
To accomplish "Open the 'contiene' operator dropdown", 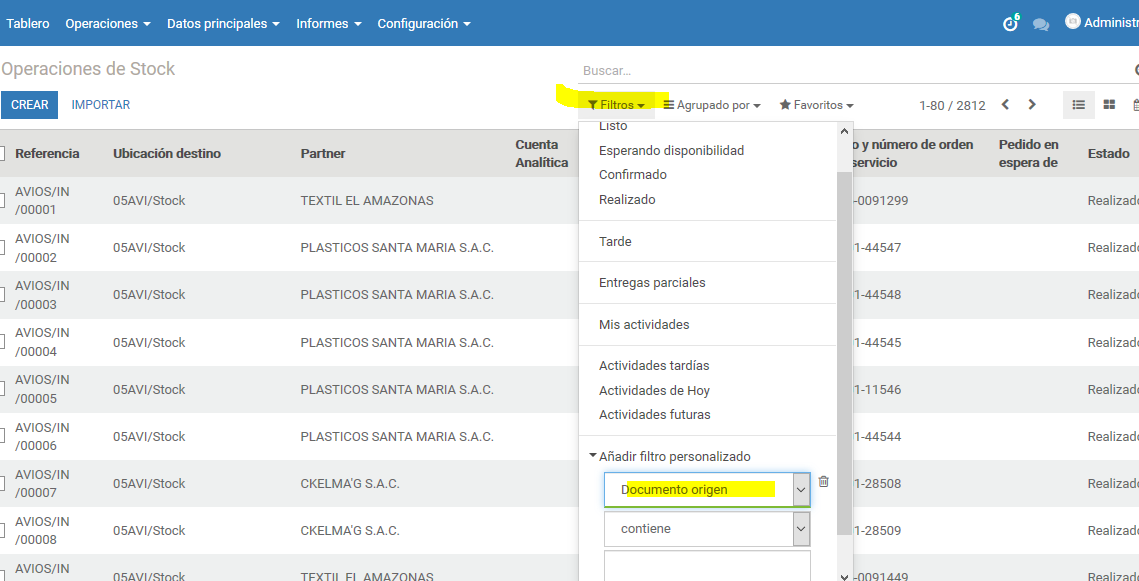I will click(706, 529).
